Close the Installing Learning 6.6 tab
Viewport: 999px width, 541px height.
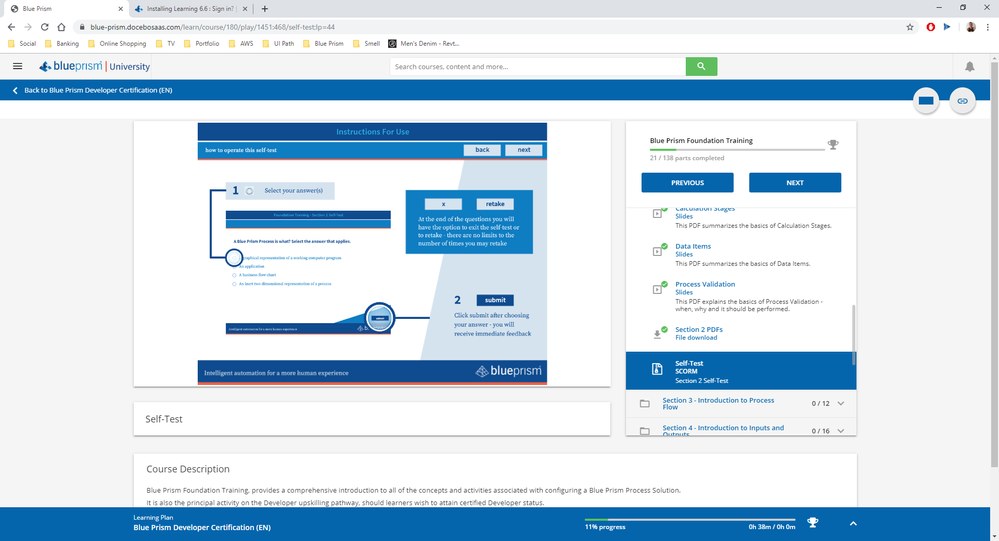point(245,9)
